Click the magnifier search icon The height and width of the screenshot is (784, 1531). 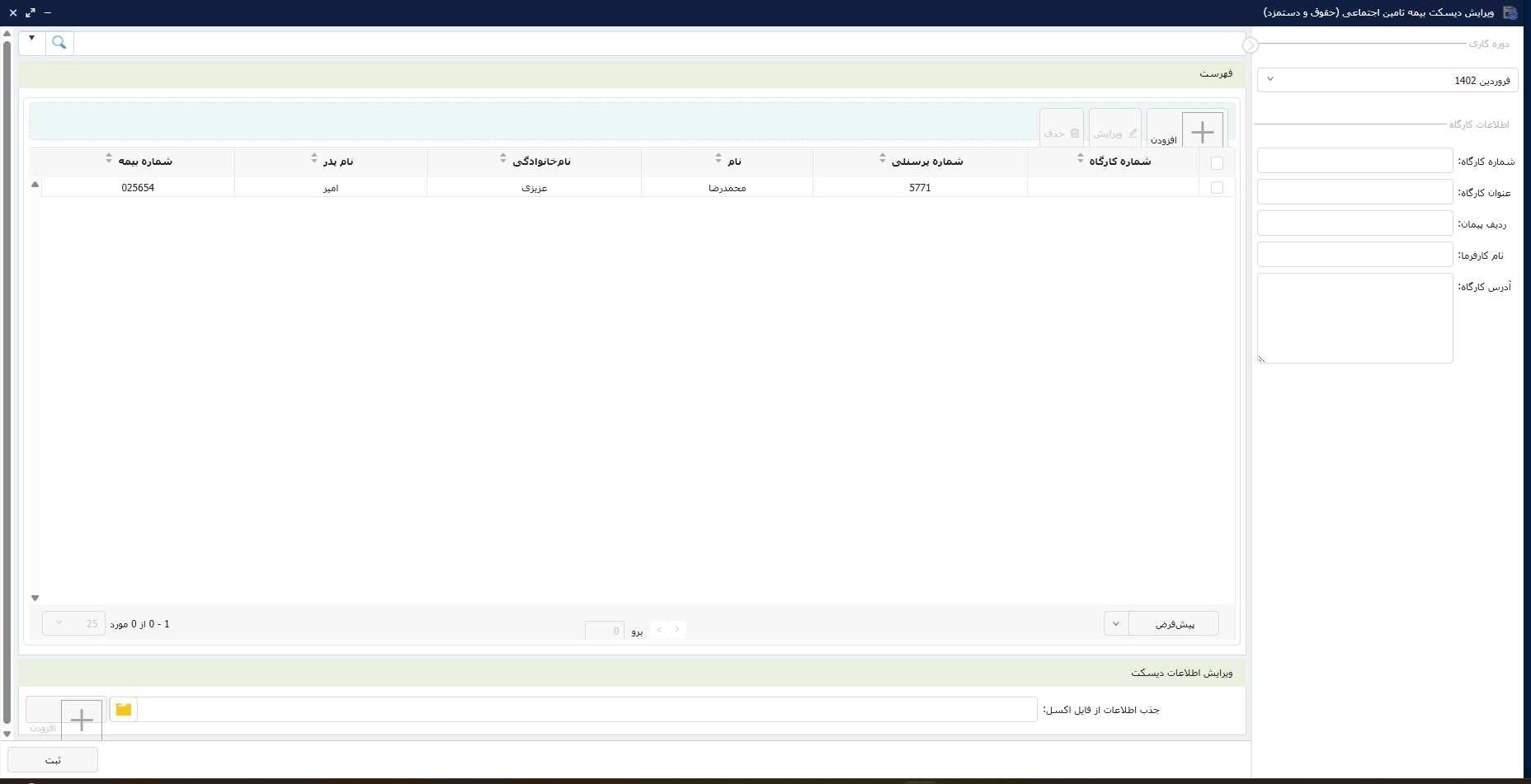pos(59,43)
